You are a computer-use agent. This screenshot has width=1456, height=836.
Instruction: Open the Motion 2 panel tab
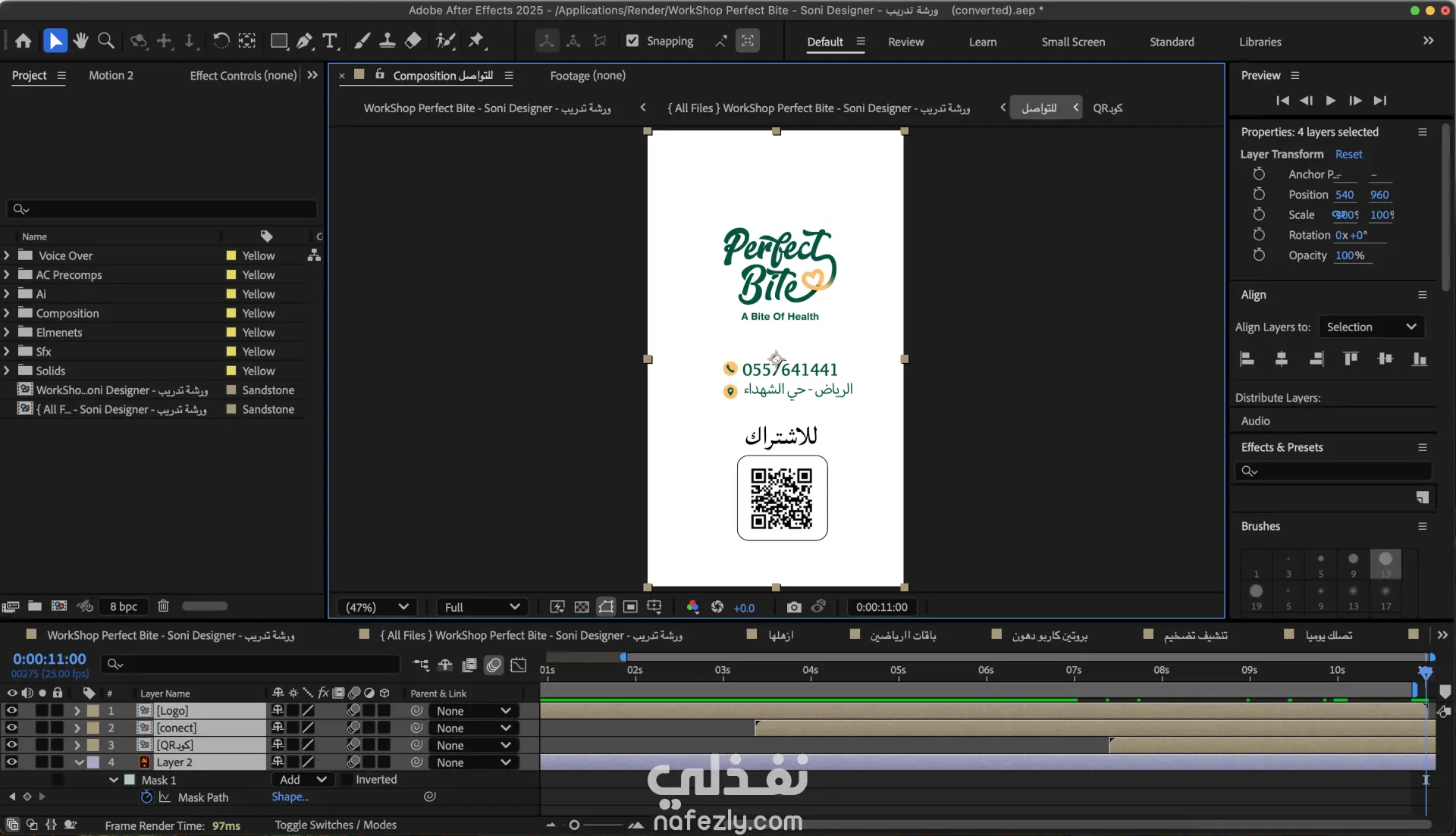coord(111,76)
